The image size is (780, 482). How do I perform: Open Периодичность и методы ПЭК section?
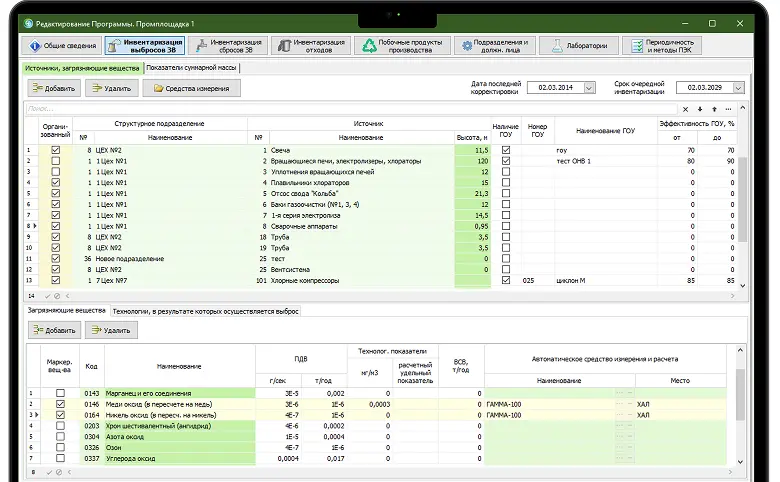[x=661, y=46]
